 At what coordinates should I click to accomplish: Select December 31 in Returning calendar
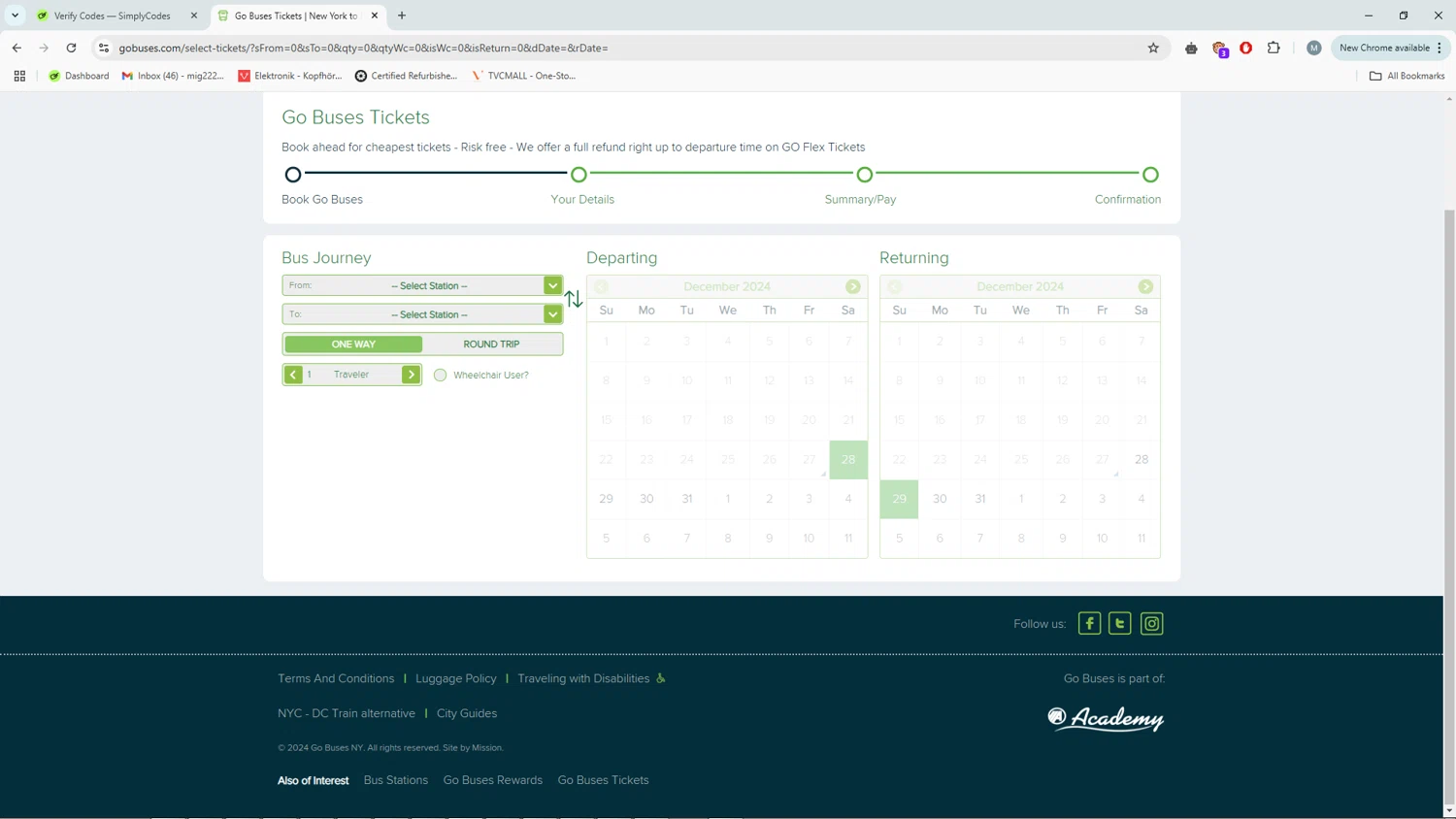click(x=980, y=499)
